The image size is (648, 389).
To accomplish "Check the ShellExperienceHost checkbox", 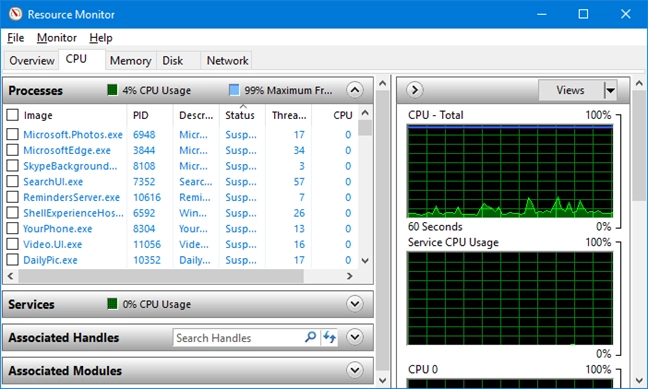I will tap(13, 212).
